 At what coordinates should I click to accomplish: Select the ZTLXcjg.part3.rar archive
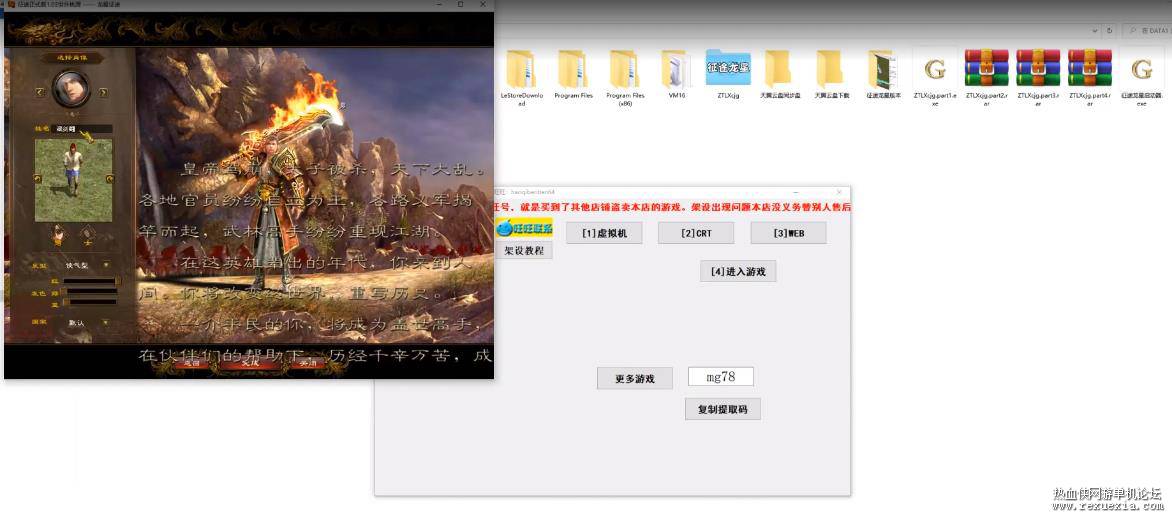pyautogui.click(x=1038, y=77)
